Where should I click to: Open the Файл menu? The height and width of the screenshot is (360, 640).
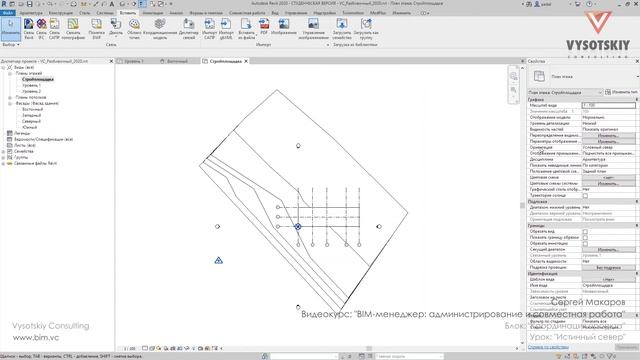point(8,13)
